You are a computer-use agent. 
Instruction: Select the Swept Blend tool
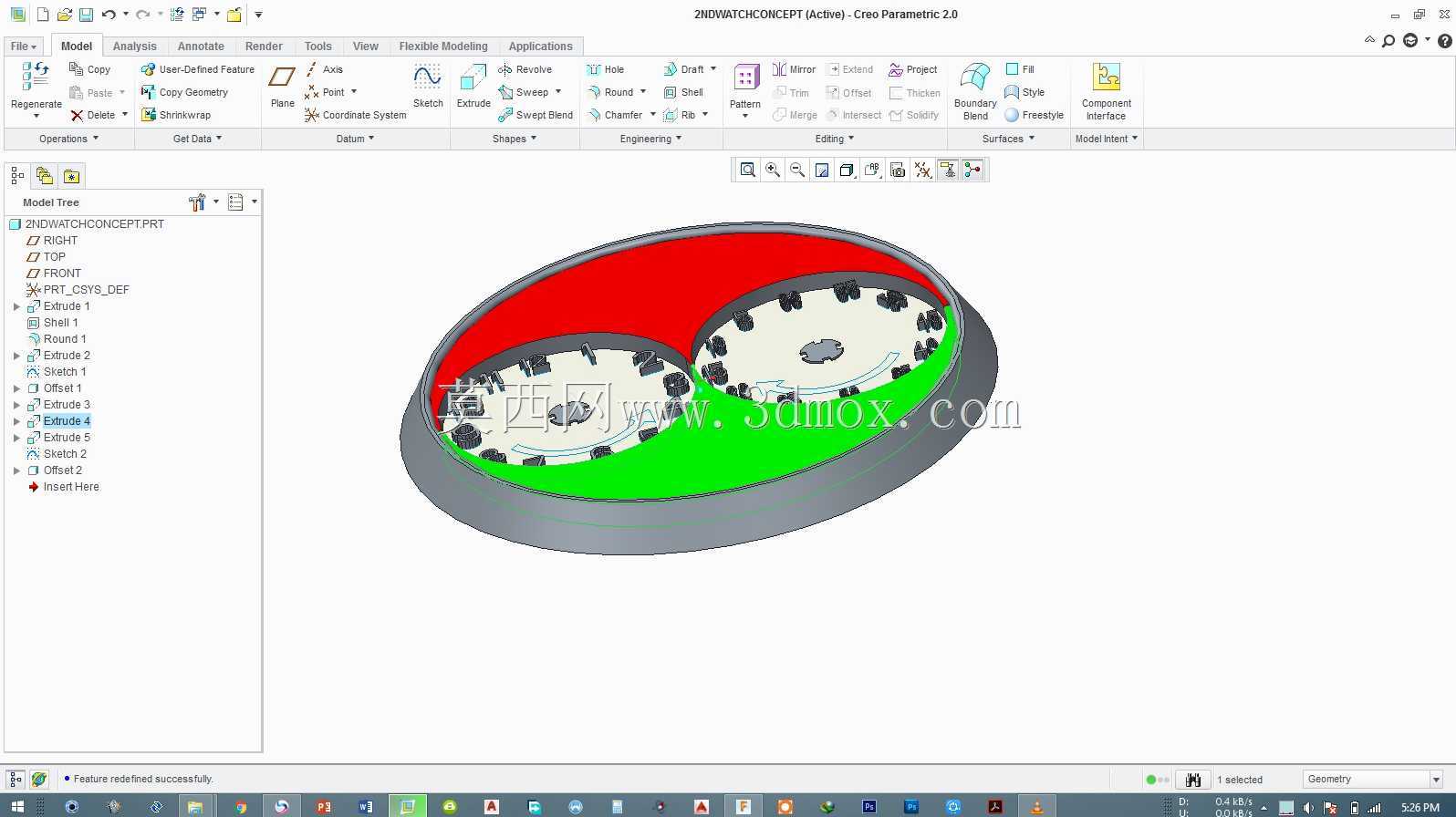[536, 115]
